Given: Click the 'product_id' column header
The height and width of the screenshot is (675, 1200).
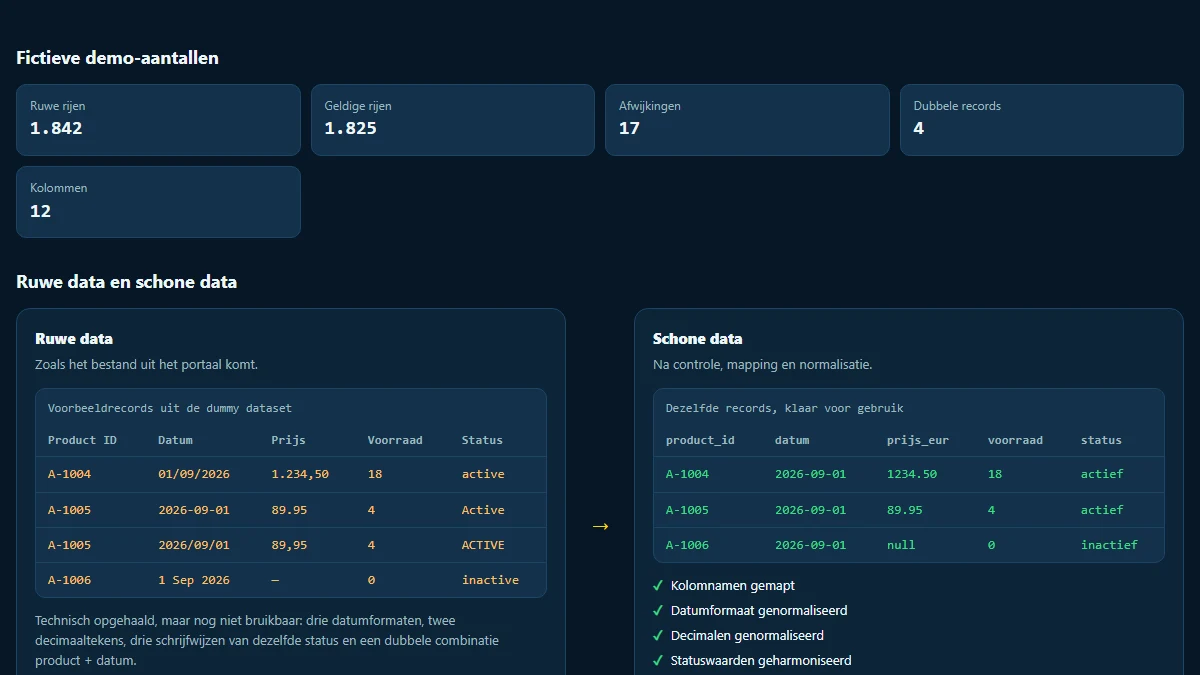Looking at the screenshot, I should click(700, 440).
